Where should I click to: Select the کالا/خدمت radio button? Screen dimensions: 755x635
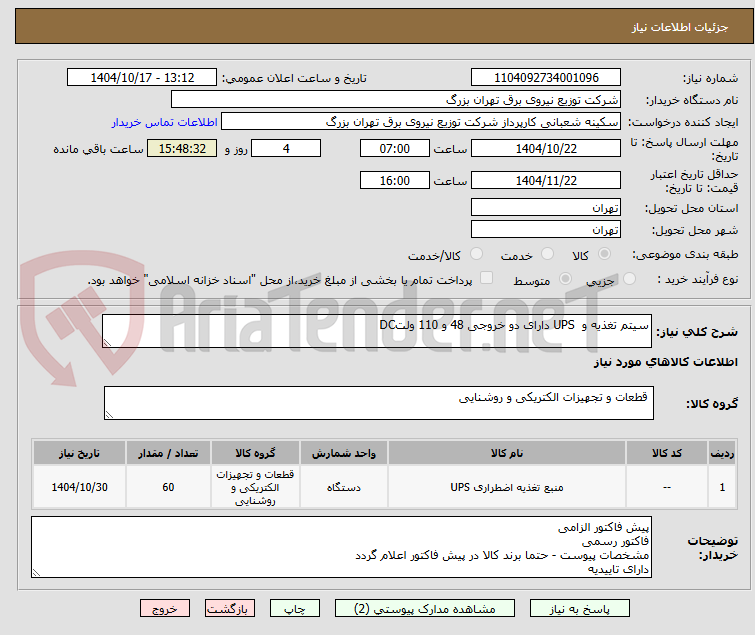(x=476, y=254)
